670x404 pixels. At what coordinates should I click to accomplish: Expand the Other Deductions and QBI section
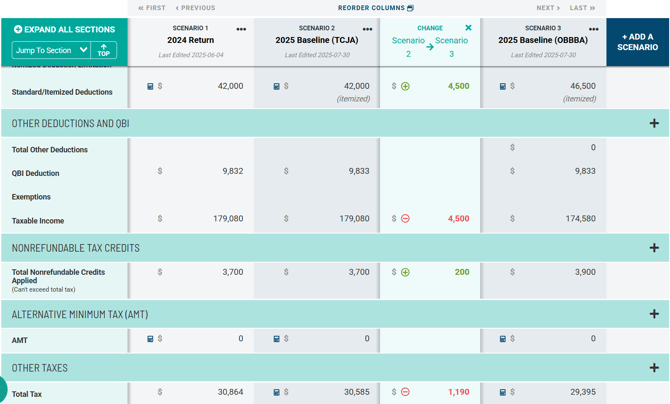pos(654,123)
